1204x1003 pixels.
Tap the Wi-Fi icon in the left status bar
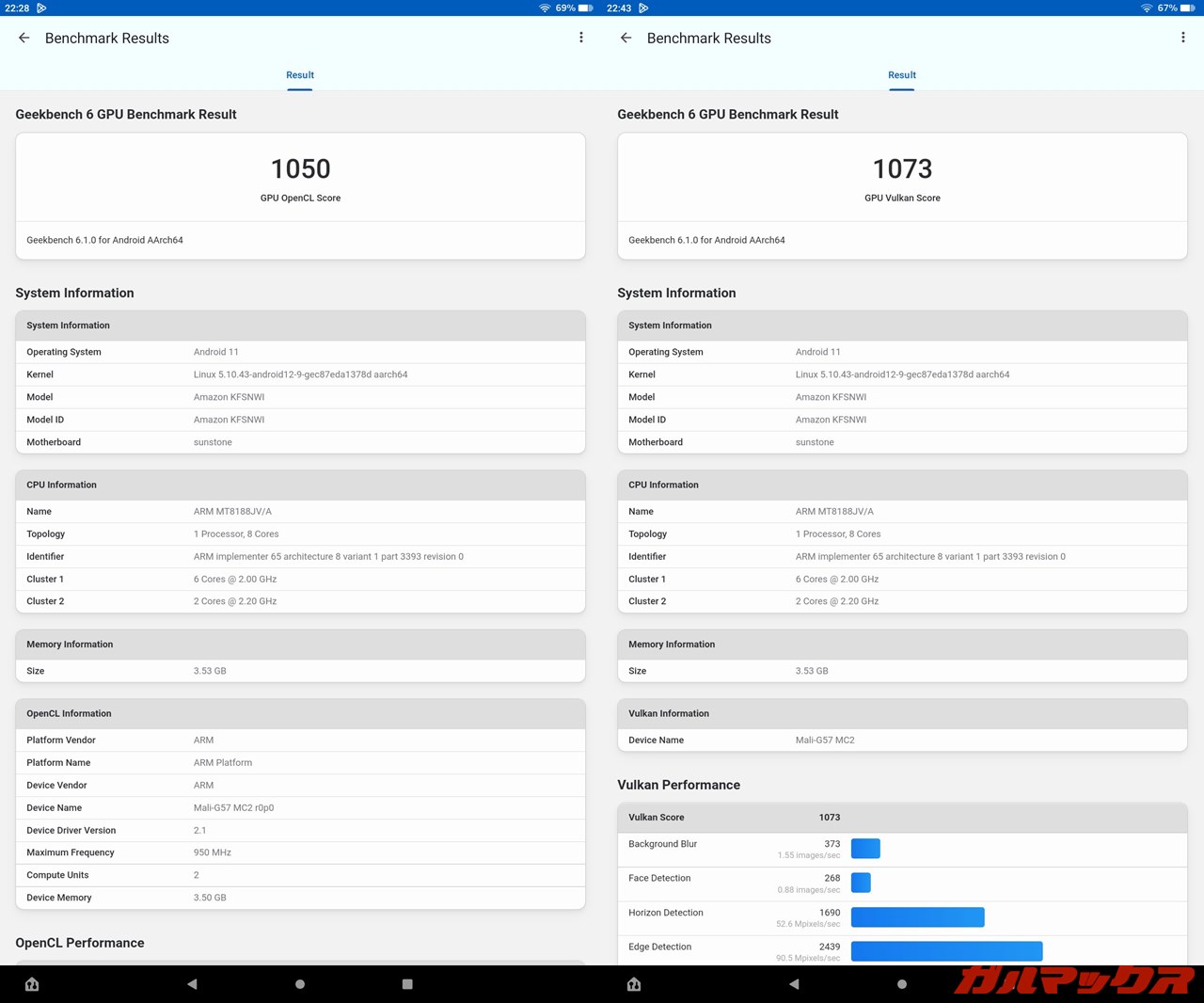(545, 8)
